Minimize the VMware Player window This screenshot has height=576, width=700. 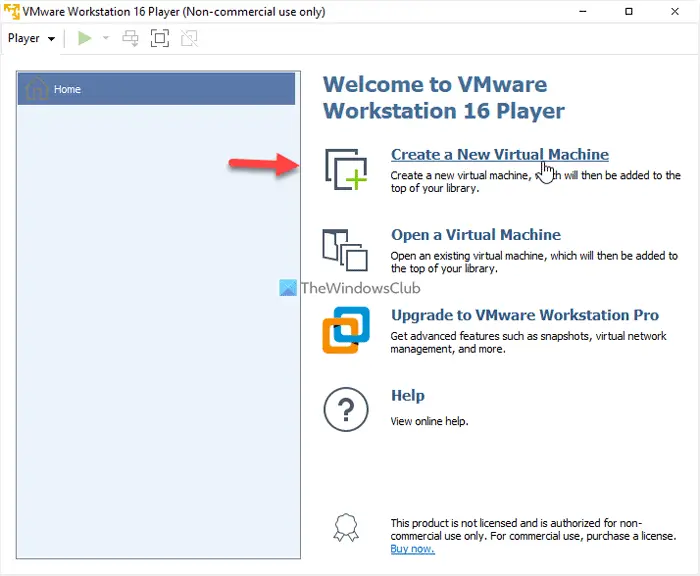pyautogui.click(x=583, y=12)
